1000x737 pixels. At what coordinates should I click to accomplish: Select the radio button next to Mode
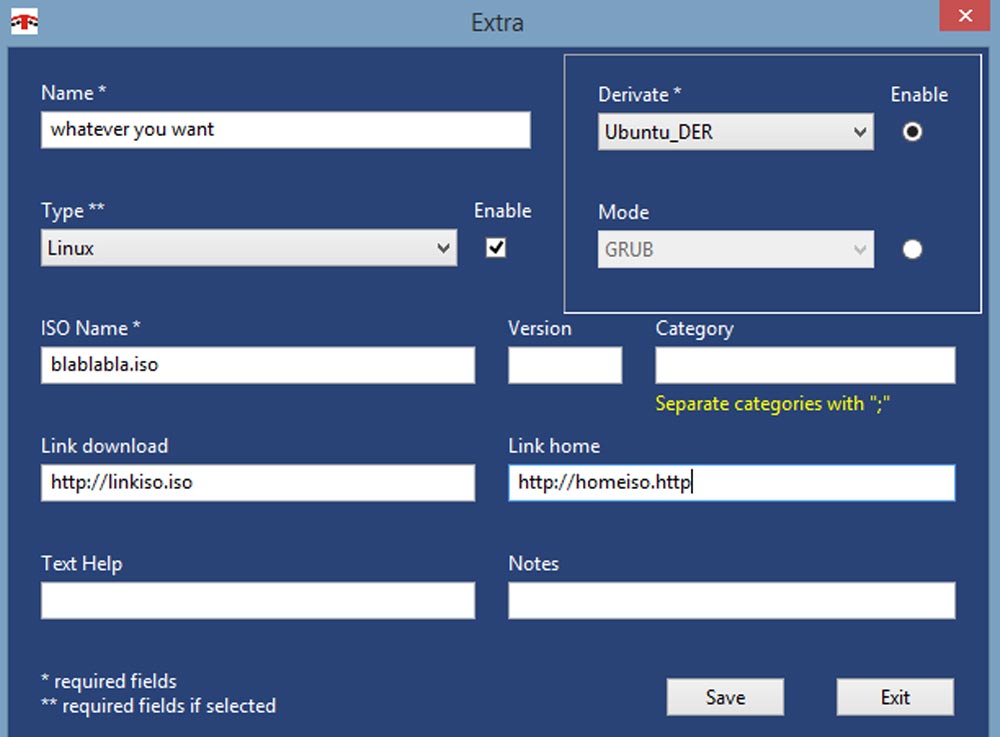coord(911,249)
